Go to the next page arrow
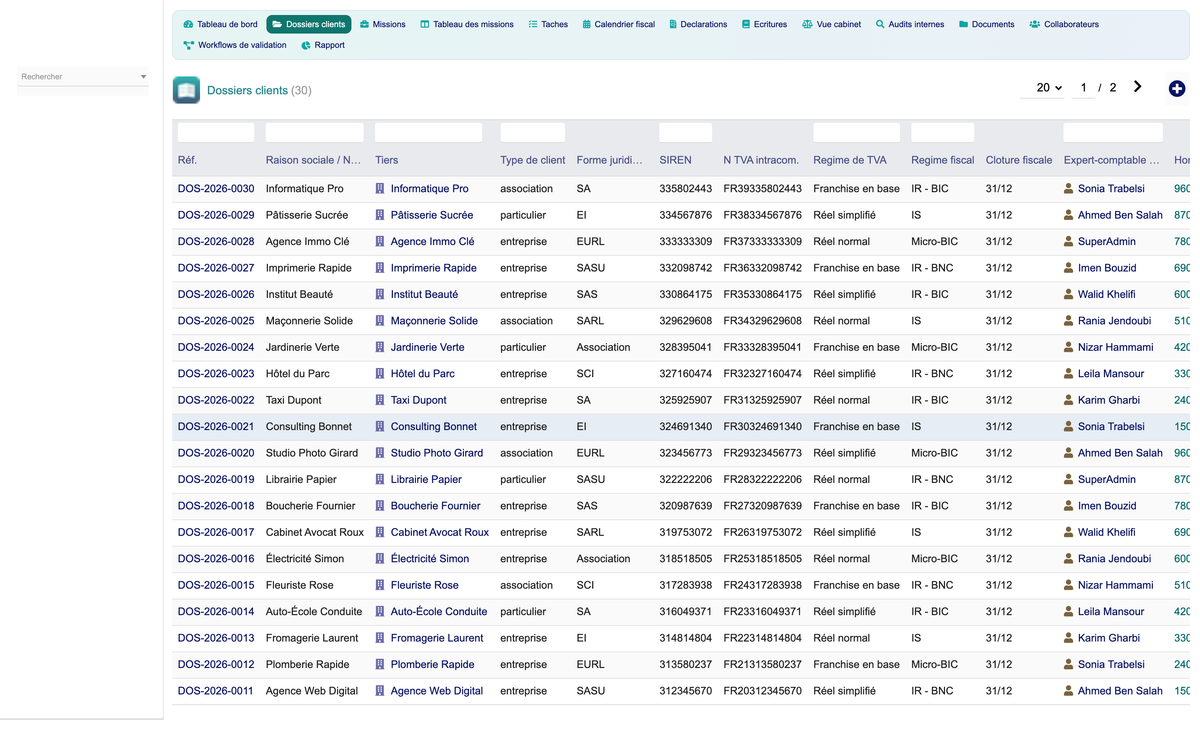Image resolution: width=1200 pixels, height=743 pixels. pos(1138,87)
